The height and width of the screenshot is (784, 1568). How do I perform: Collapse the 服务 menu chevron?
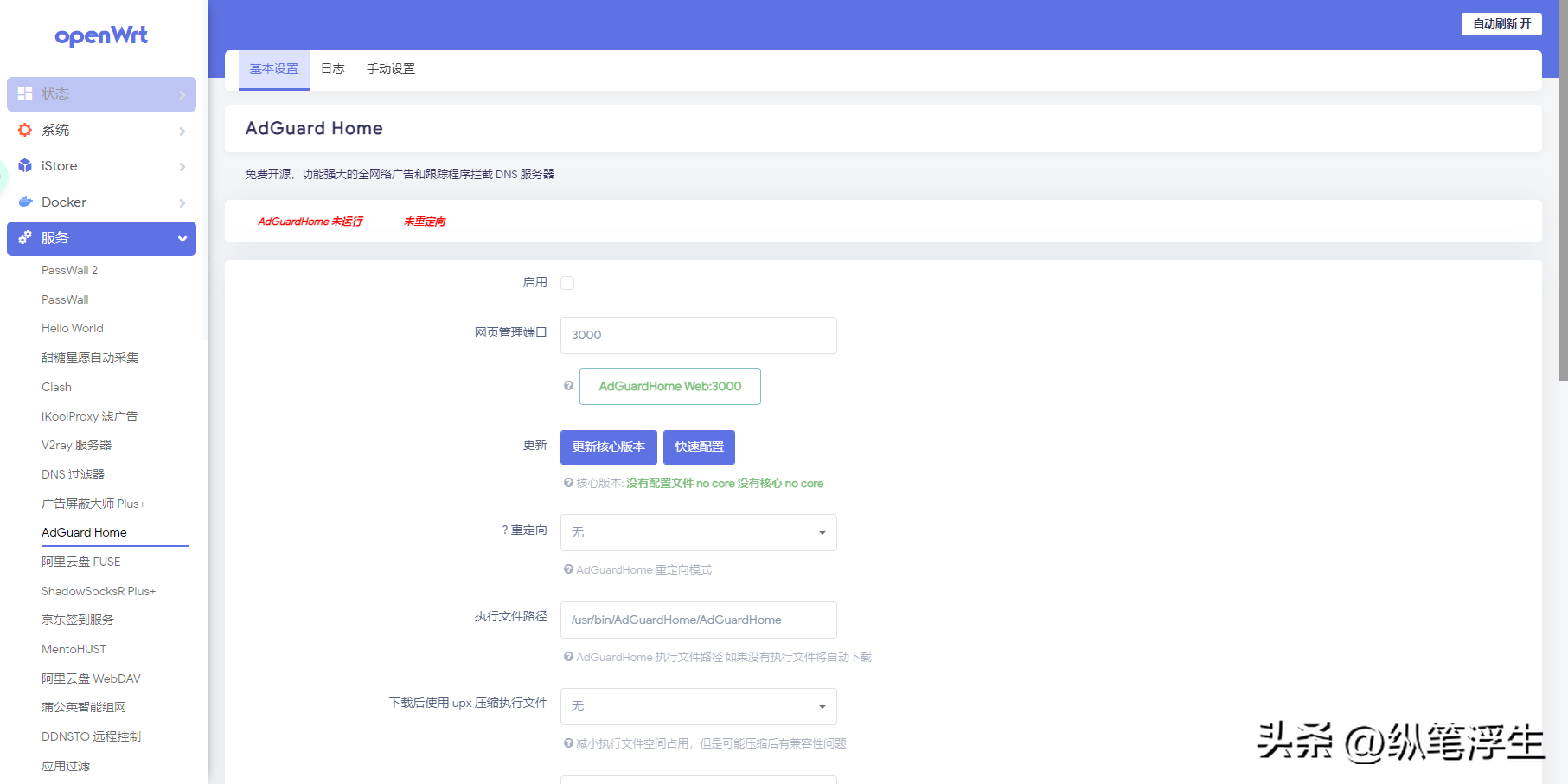[x=182, y=239]
